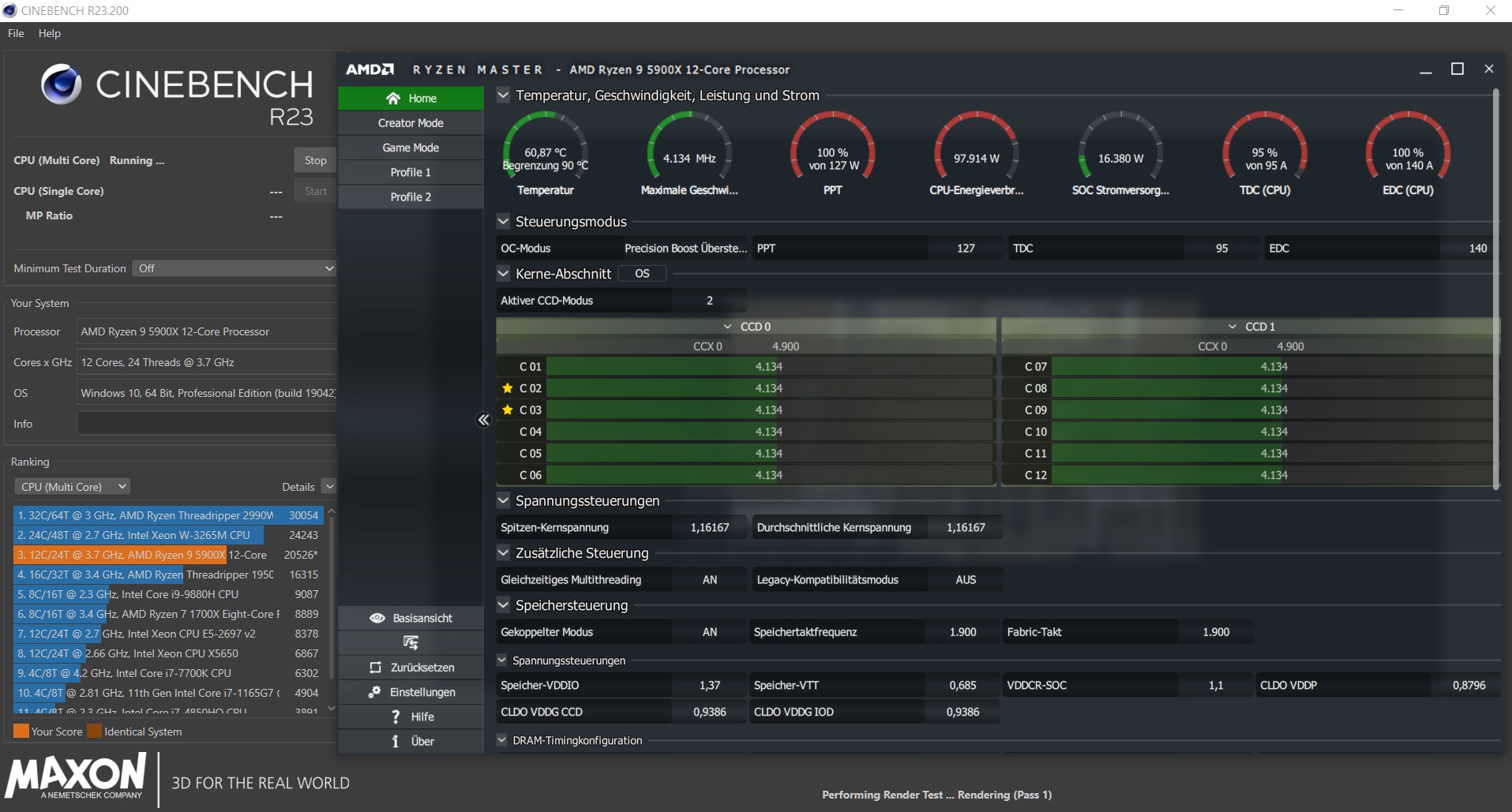Image resolution: width=1512 pixels, height=812 pixels.
Task: Collapse the DRAM-Timingkonfiguration section
Action: click(x=501, y=740)
